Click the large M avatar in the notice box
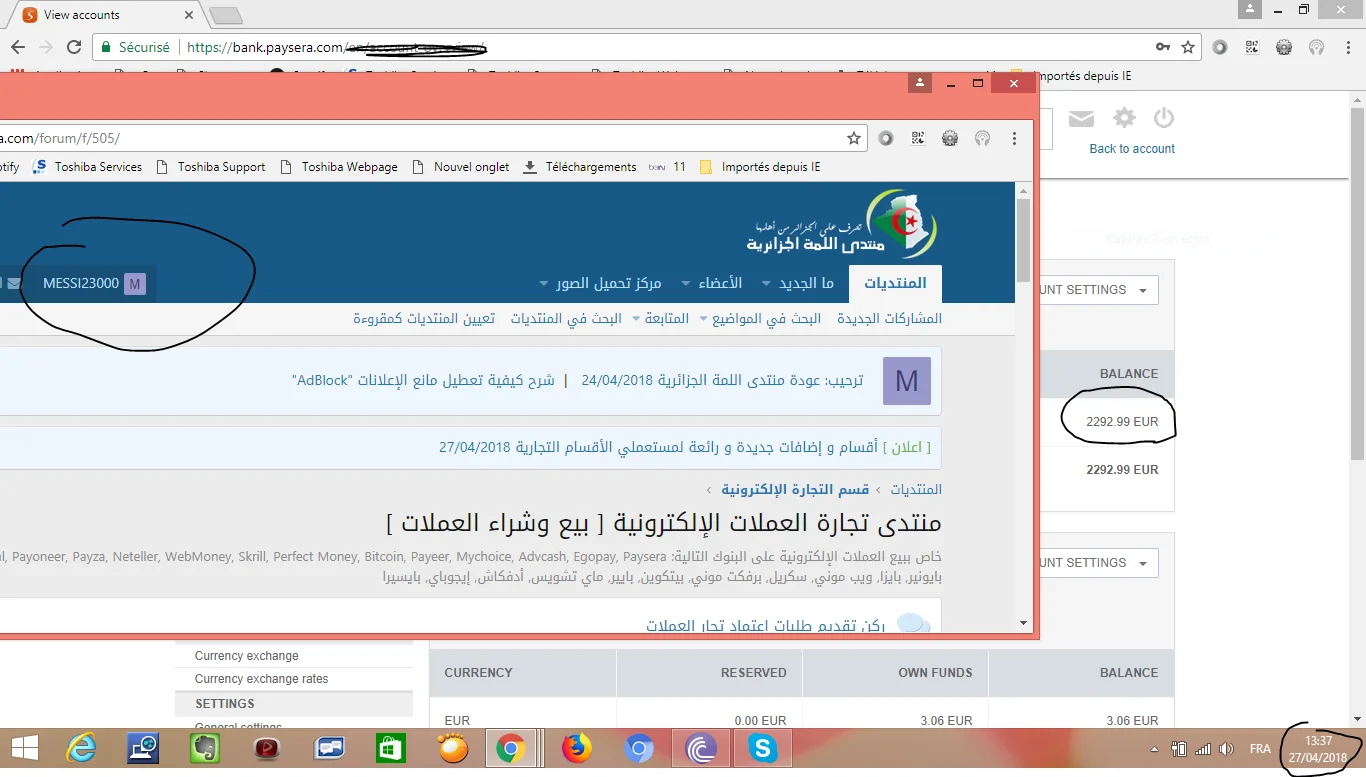This screenshot has width=1366, height=777. [x=907, y=381]
